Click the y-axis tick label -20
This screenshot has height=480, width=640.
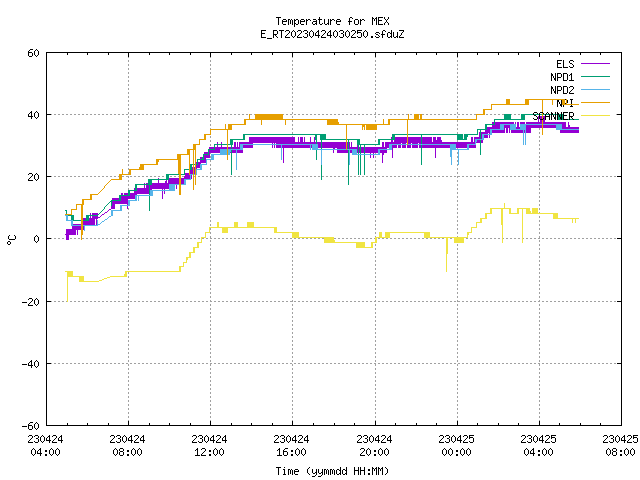click(31, 302)
